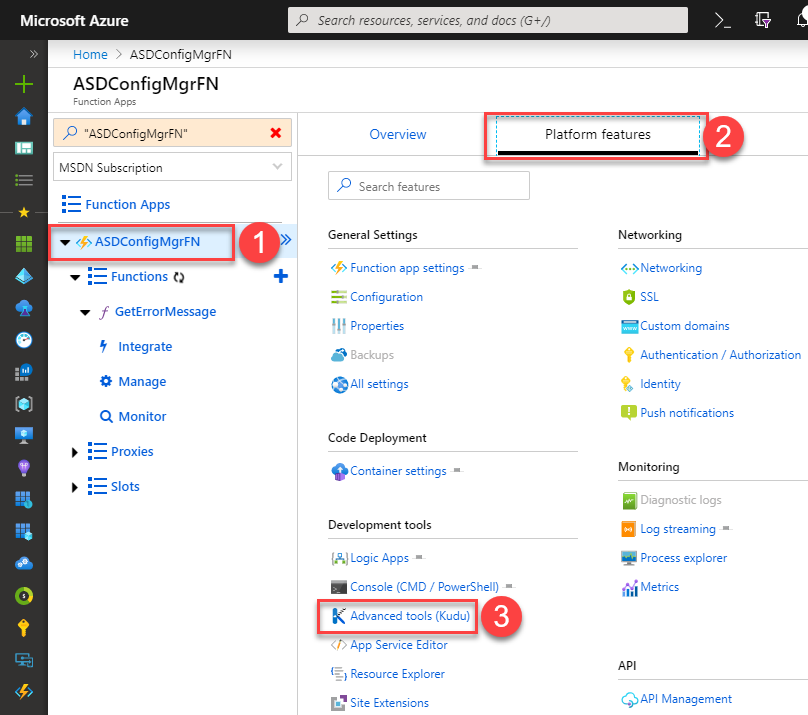Clear the ASDConfigMgrFN search with red X

(276, 133)
